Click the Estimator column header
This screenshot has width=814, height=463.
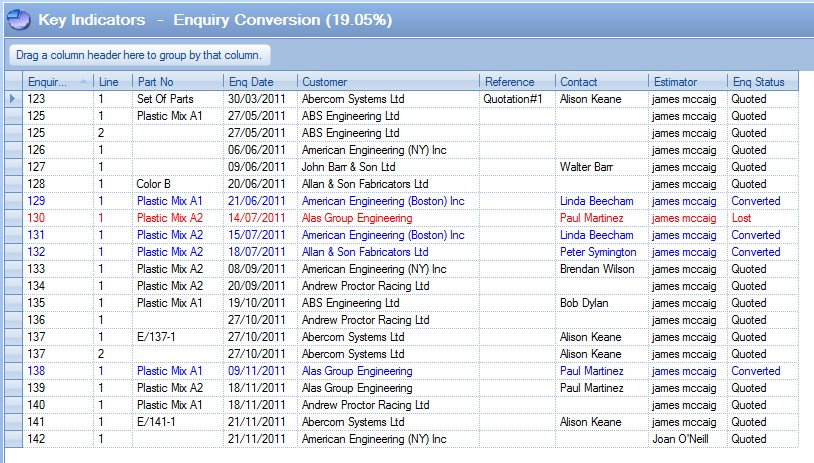tap(686, 82)
